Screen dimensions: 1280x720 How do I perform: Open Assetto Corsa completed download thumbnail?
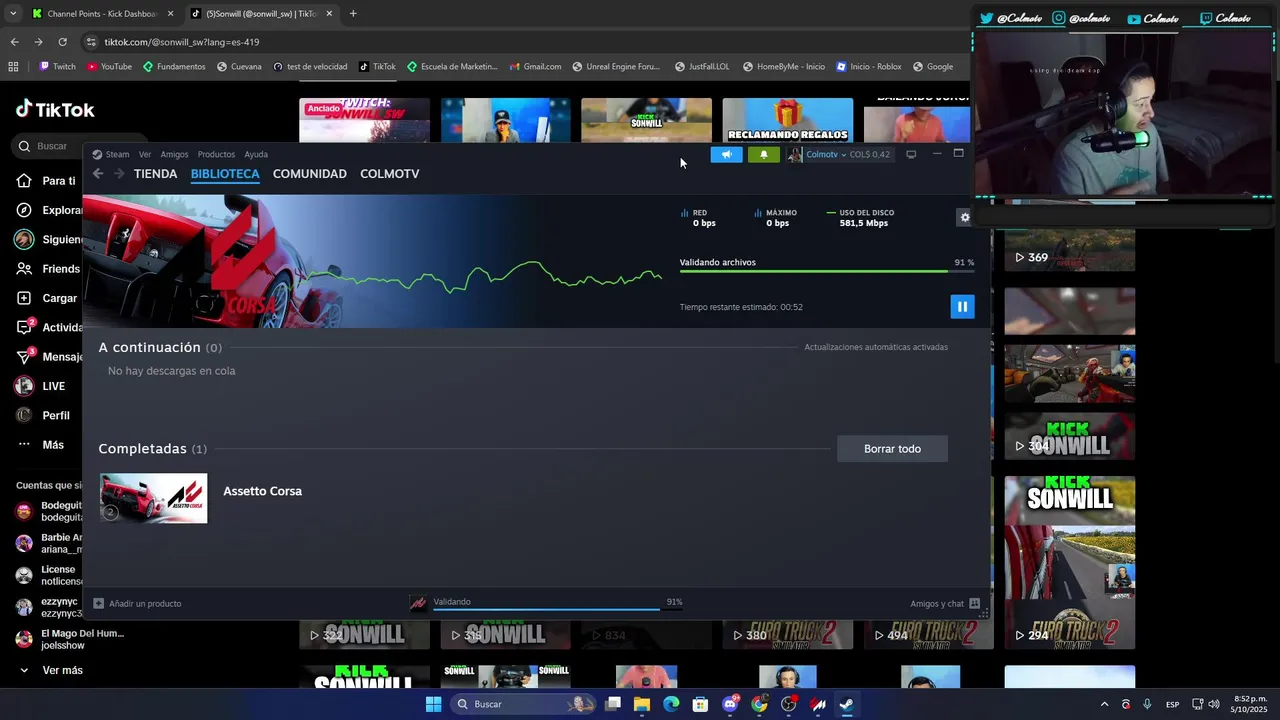point(154,498)
